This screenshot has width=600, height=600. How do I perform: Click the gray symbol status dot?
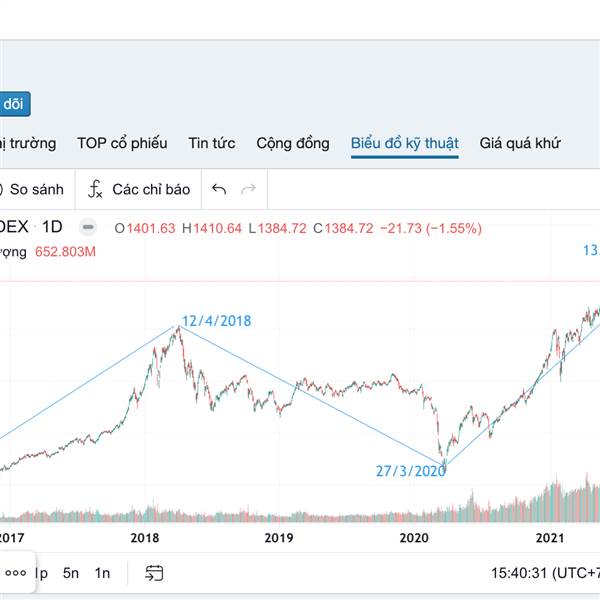(88, 228)
